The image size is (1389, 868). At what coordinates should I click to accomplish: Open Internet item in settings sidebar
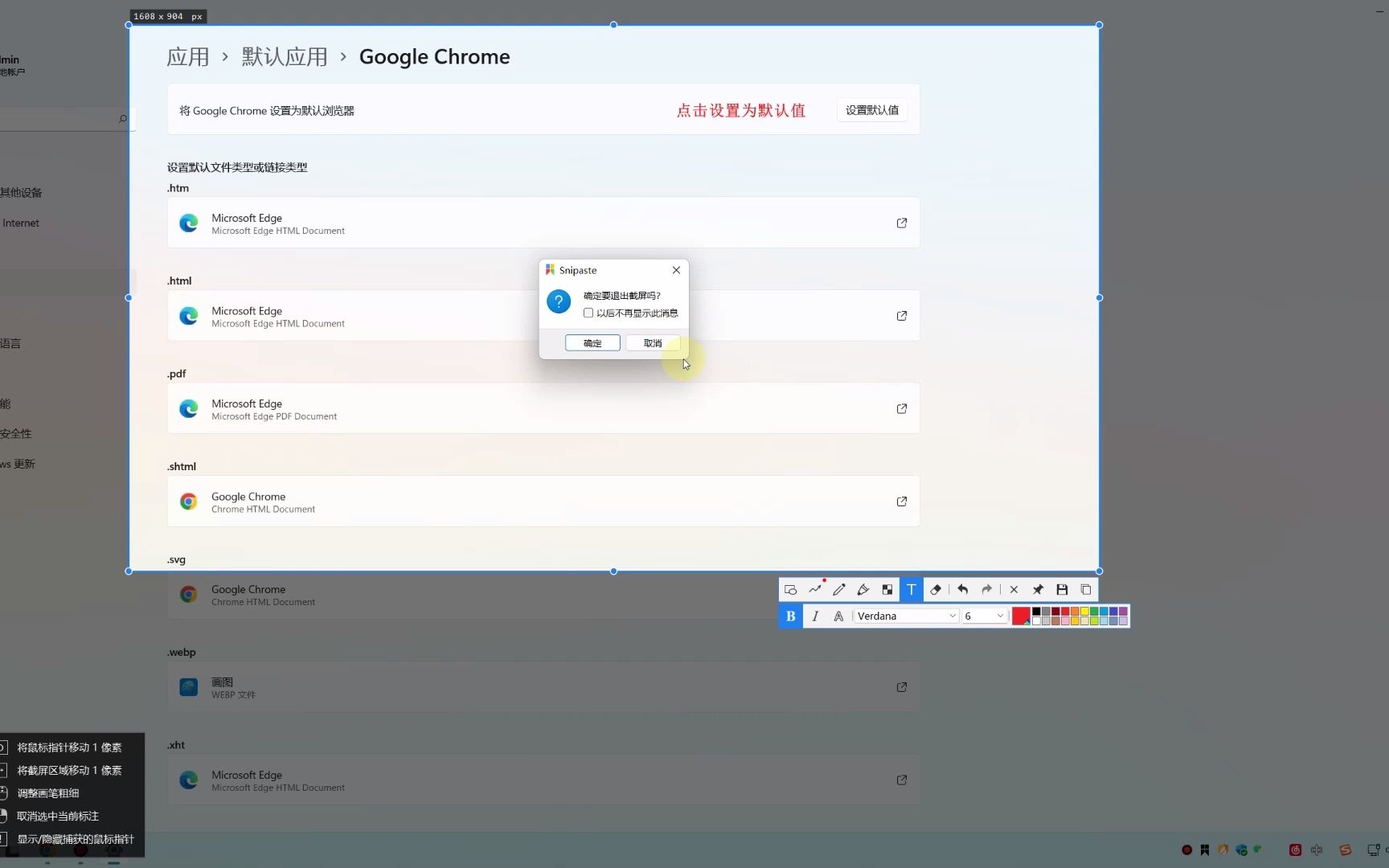[x=21, y=223]
